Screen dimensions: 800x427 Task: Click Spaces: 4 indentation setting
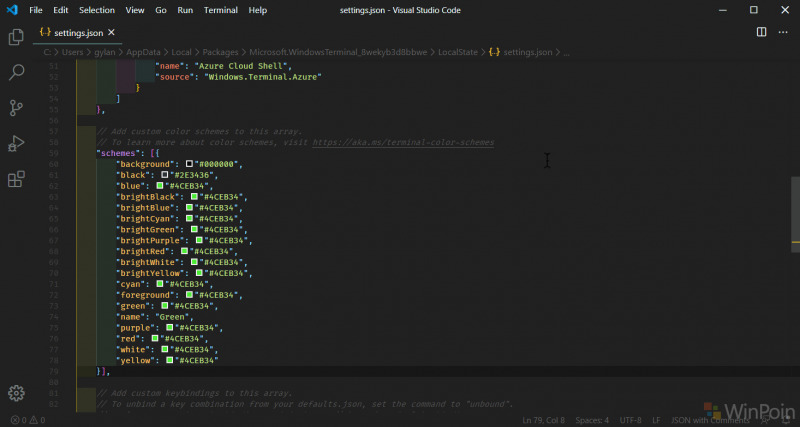tap(592, 420)
